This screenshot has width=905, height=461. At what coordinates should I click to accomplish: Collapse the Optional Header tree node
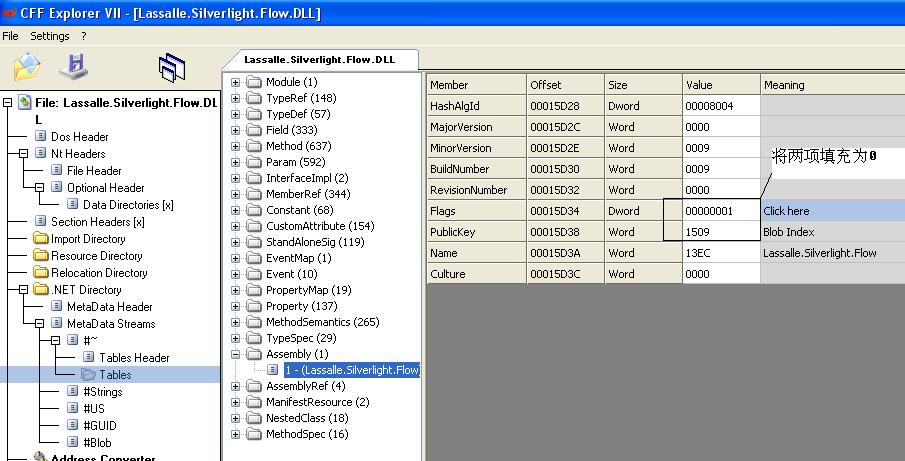point(39,188)
